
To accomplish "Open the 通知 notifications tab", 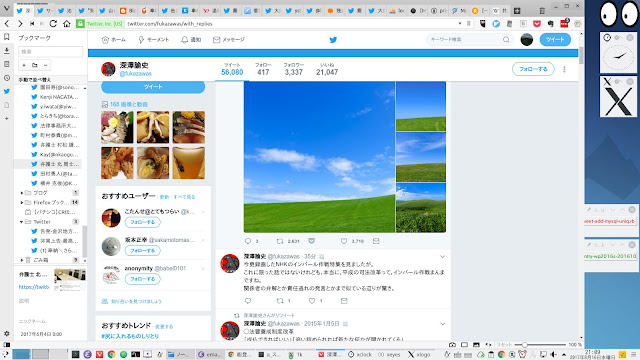I will pyautogui.click(x=191, y=40).
